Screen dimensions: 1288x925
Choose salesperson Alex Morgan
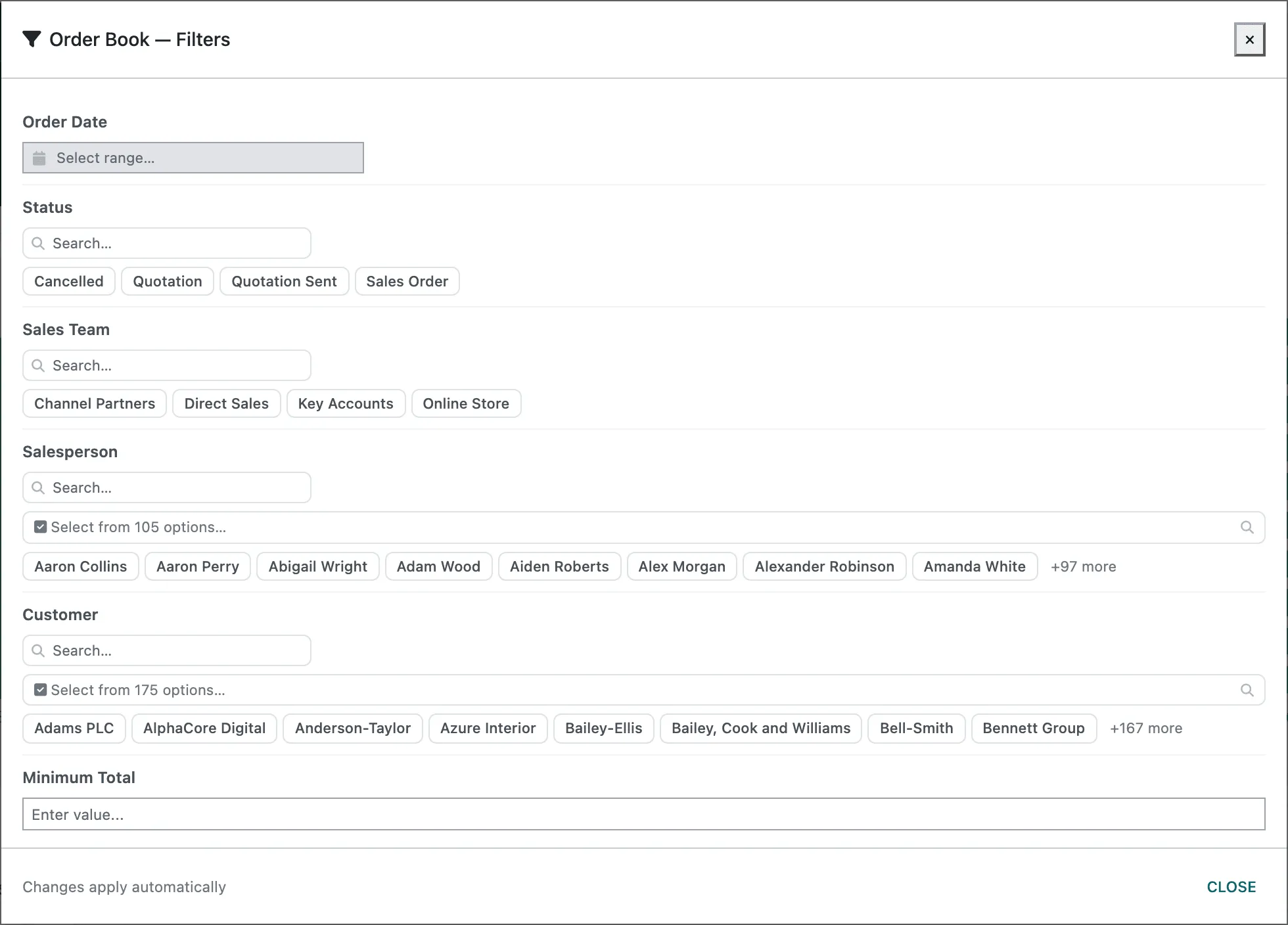tap(682, 566)
